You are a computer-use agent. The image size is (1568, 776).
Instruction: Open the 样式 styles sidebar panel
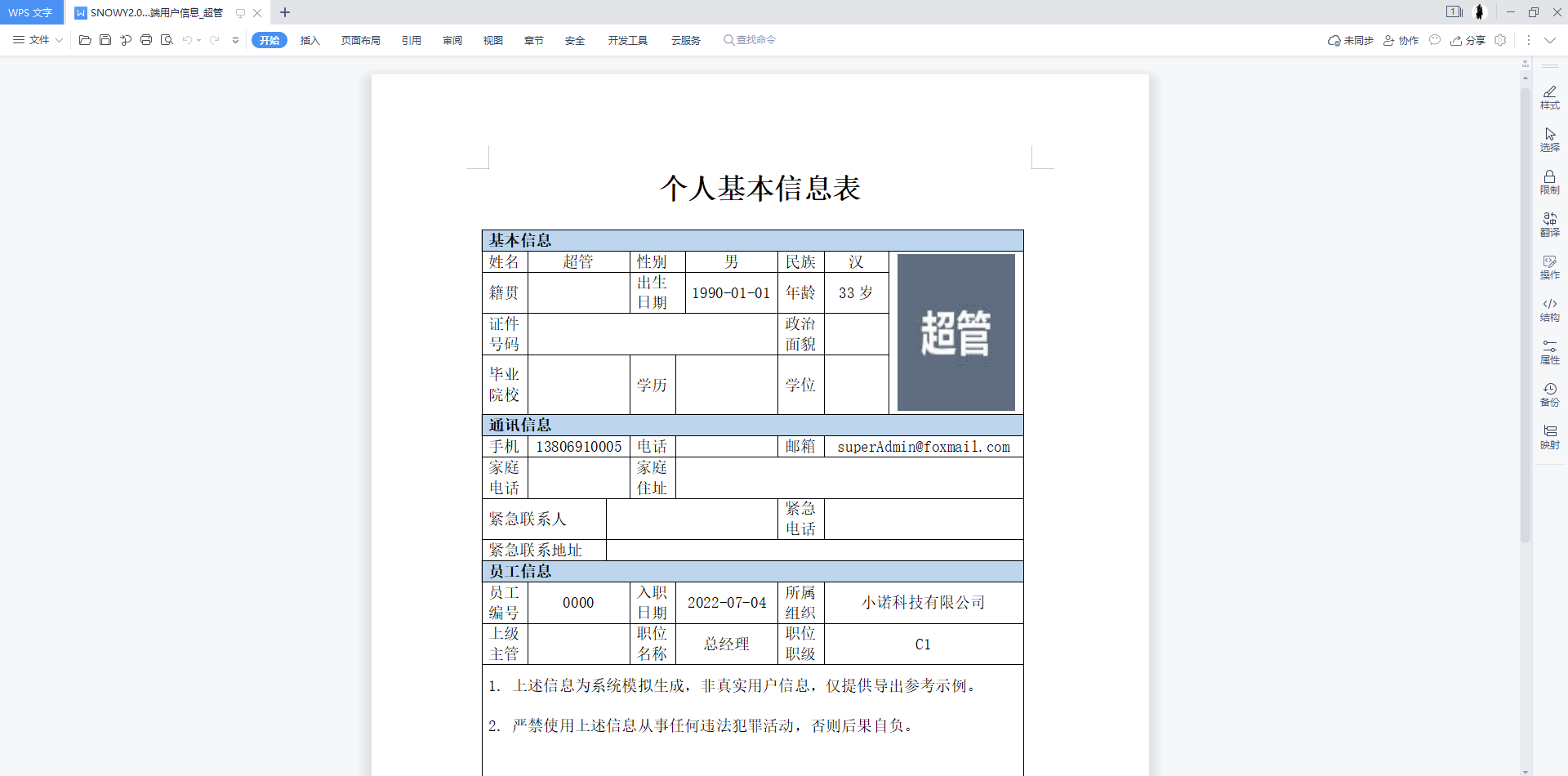[1549, 98]
